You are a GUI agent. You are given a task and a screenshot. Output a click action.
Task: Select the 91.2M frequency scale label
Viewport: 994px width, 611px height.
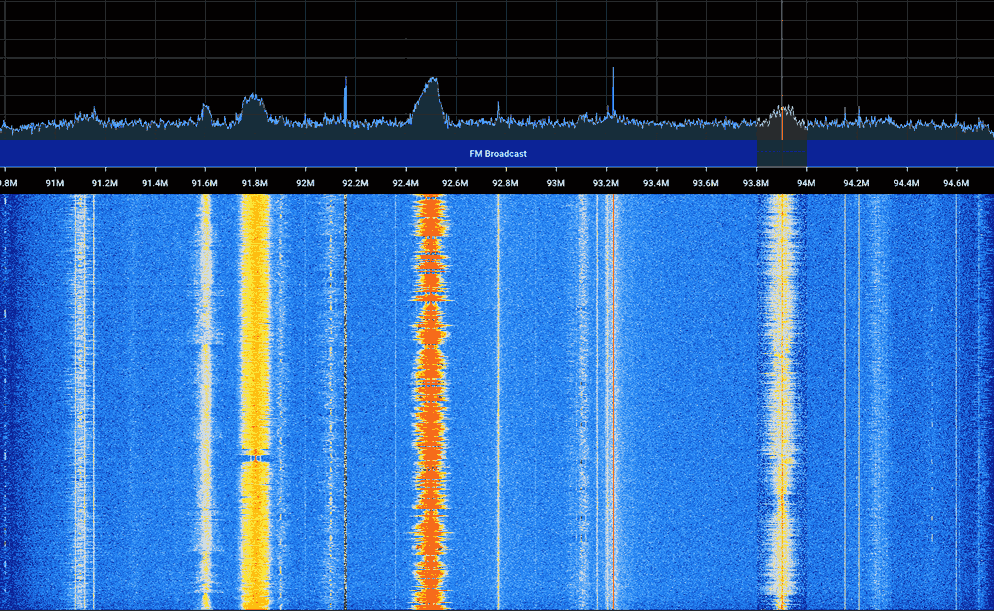[x=105, y=183]
